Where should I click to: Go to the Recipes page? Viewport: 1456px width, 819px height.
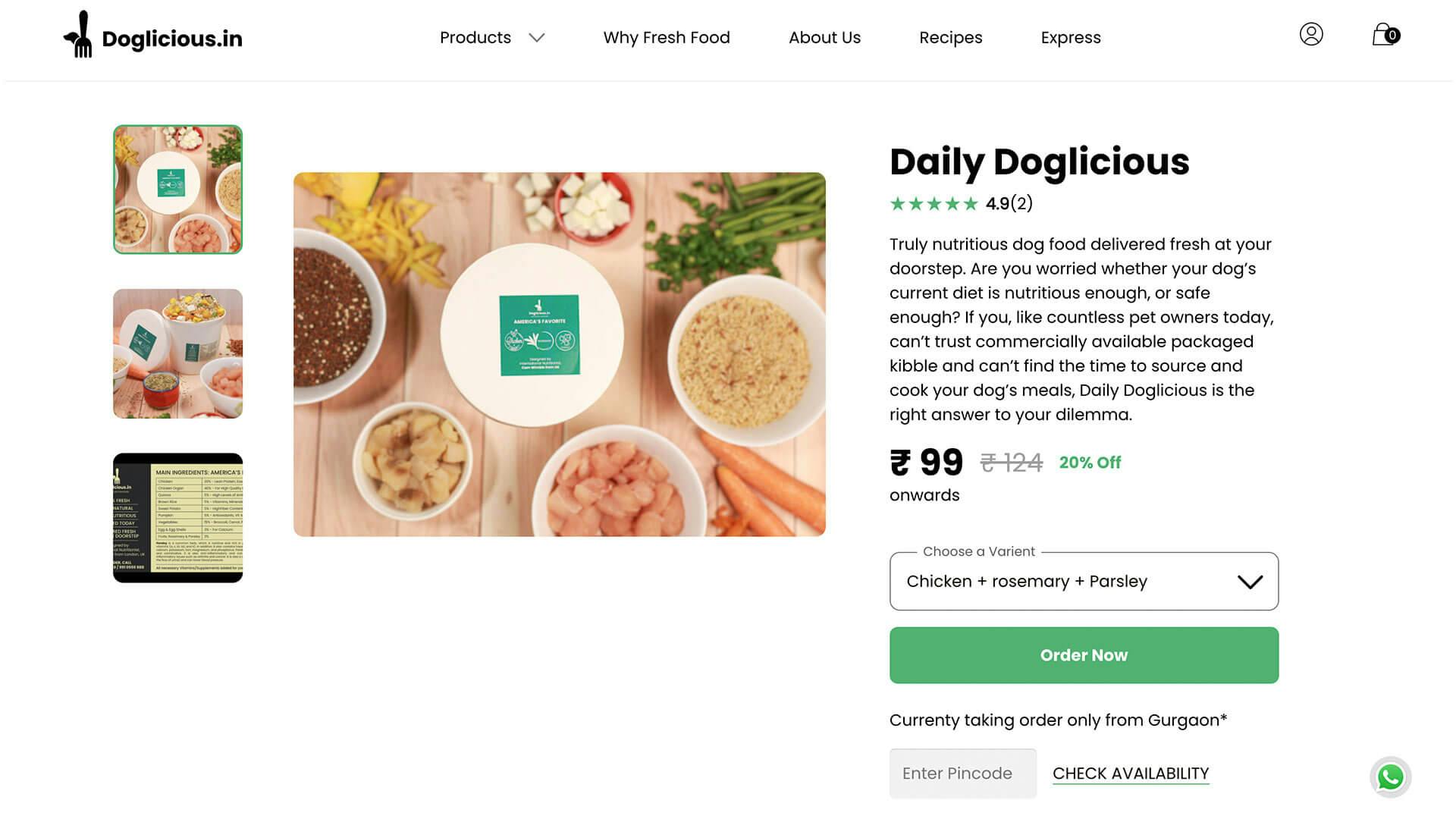951,37
